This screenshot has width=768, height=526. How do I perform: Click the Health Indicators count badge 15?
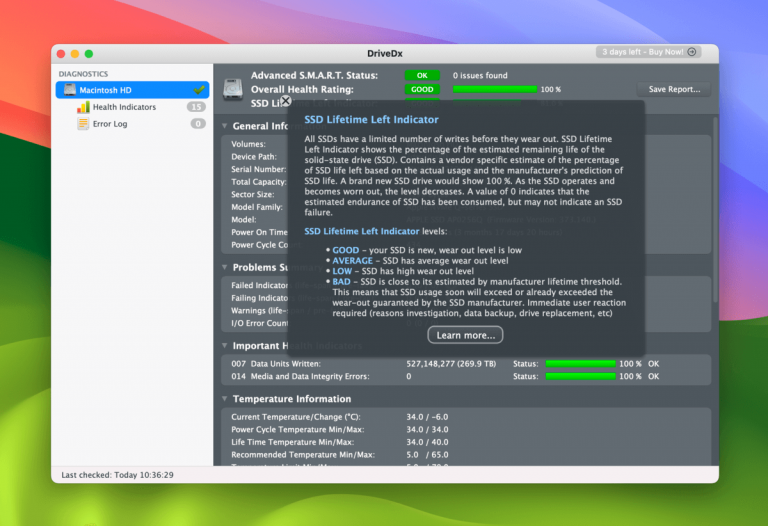196,107
